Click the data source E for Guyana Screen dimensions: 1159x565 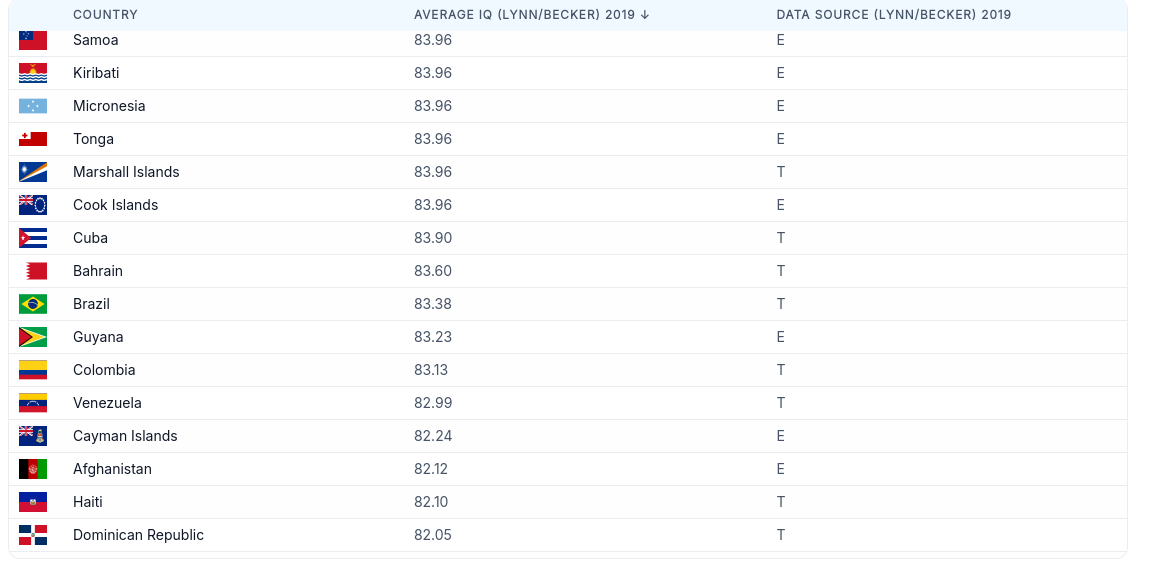click(x=781, y=337)
